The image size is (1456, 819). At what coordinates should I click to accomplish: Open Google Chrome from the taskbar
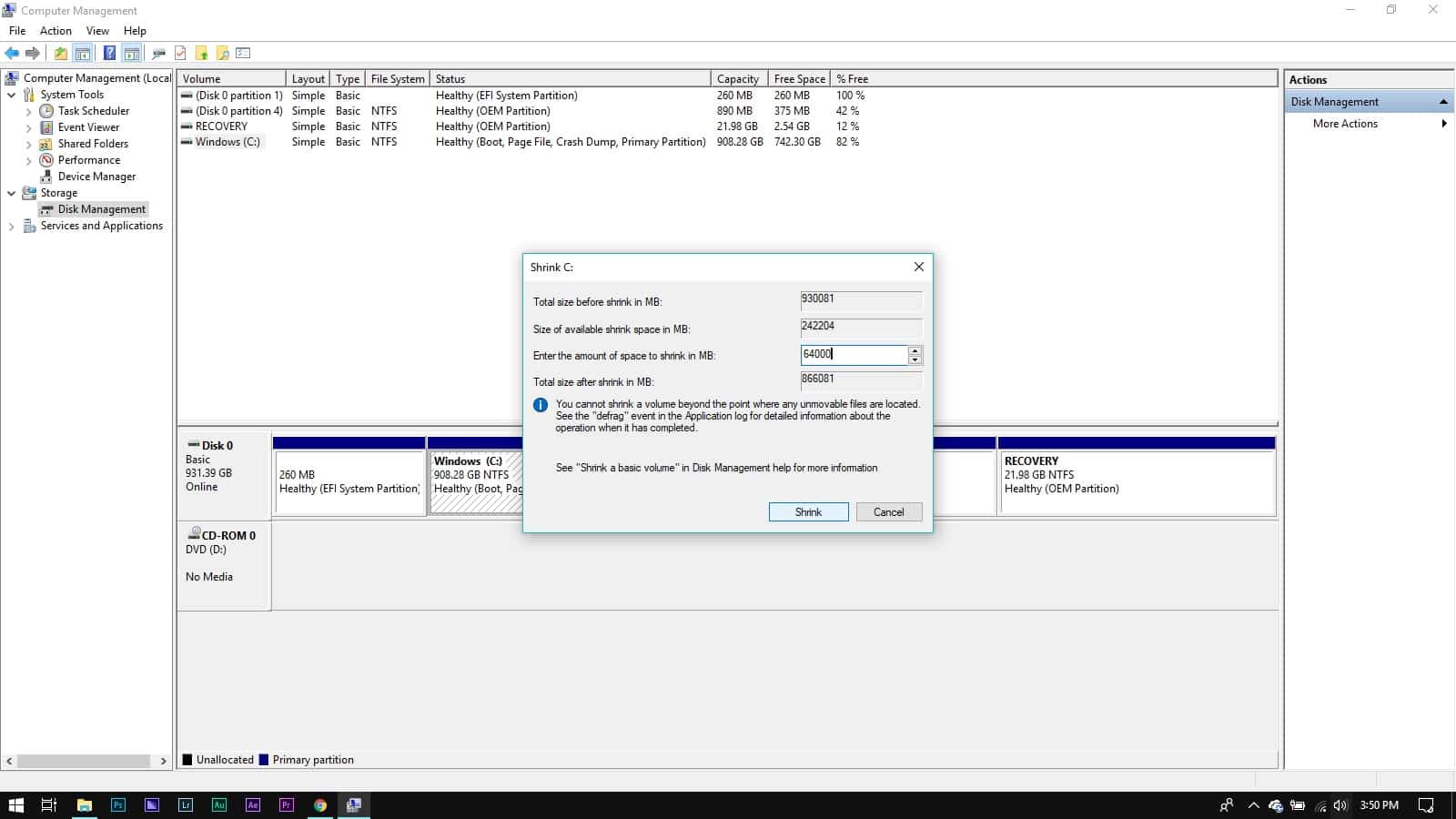coord(319,804)
